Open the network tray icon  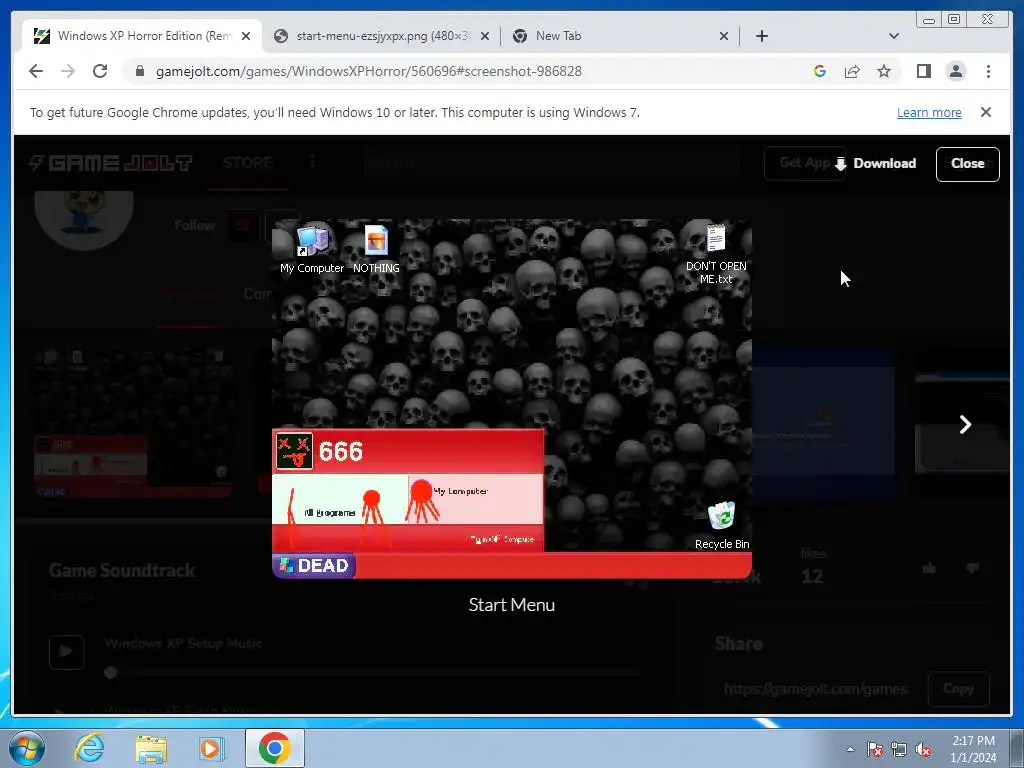click(899, 750)
